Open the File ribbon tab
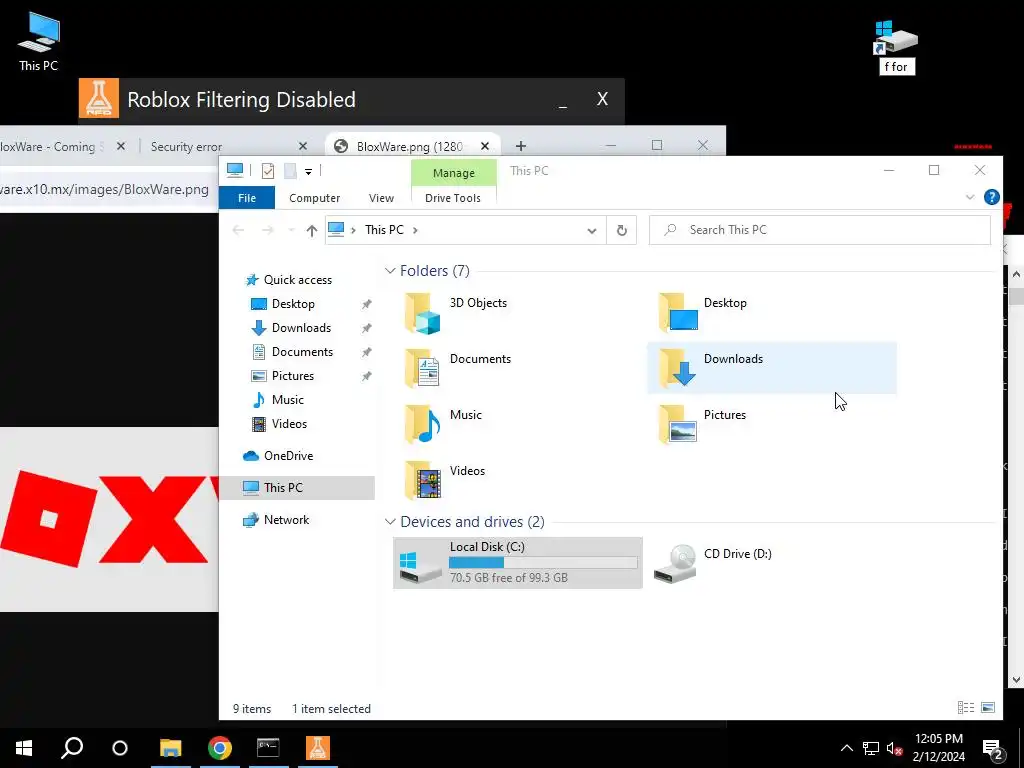The width and height of the screenshot is (1024, 768). click(247, 198)
